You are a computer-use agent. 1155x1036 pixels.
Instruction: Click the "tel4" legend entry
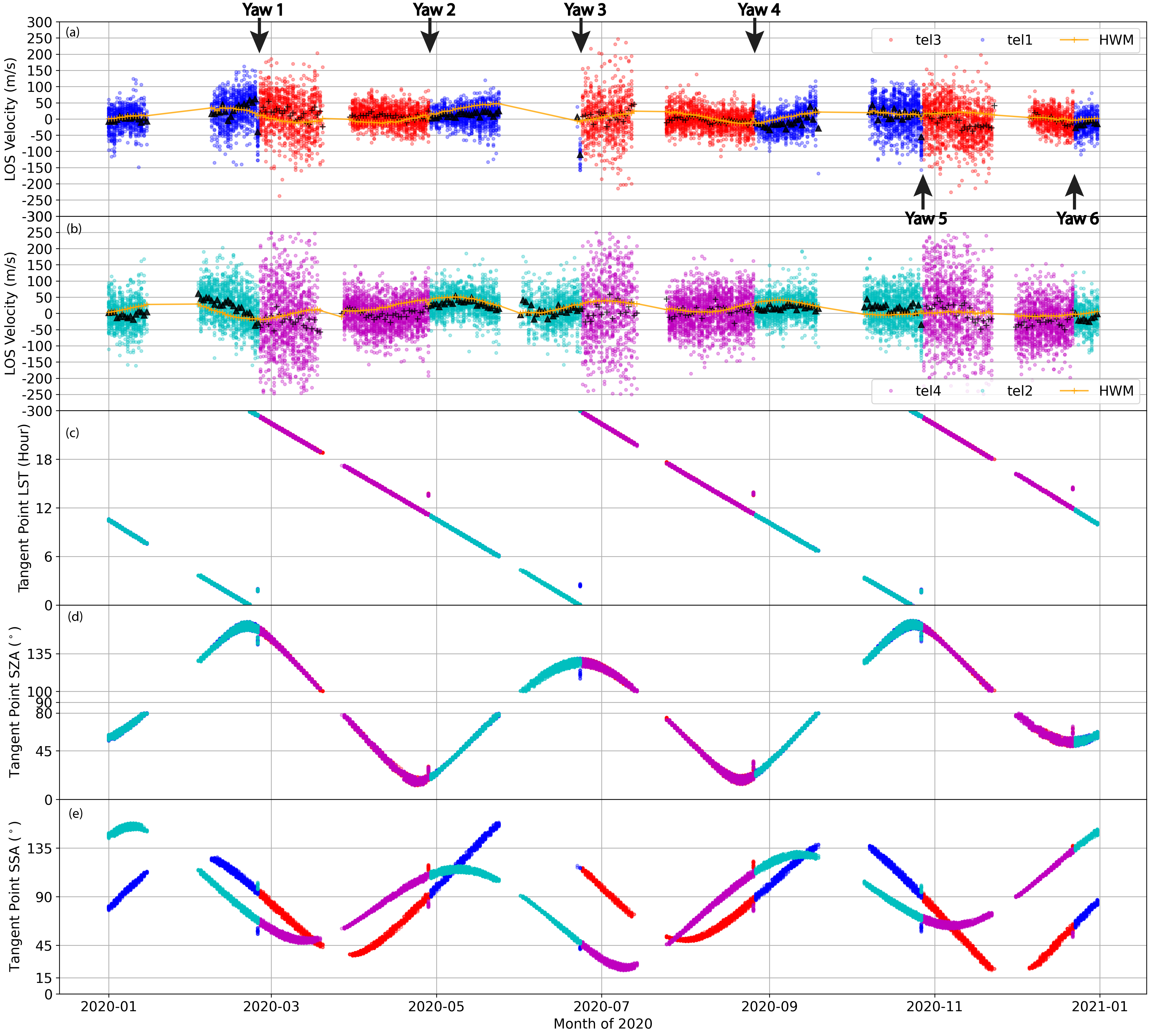tap(928, 391)
